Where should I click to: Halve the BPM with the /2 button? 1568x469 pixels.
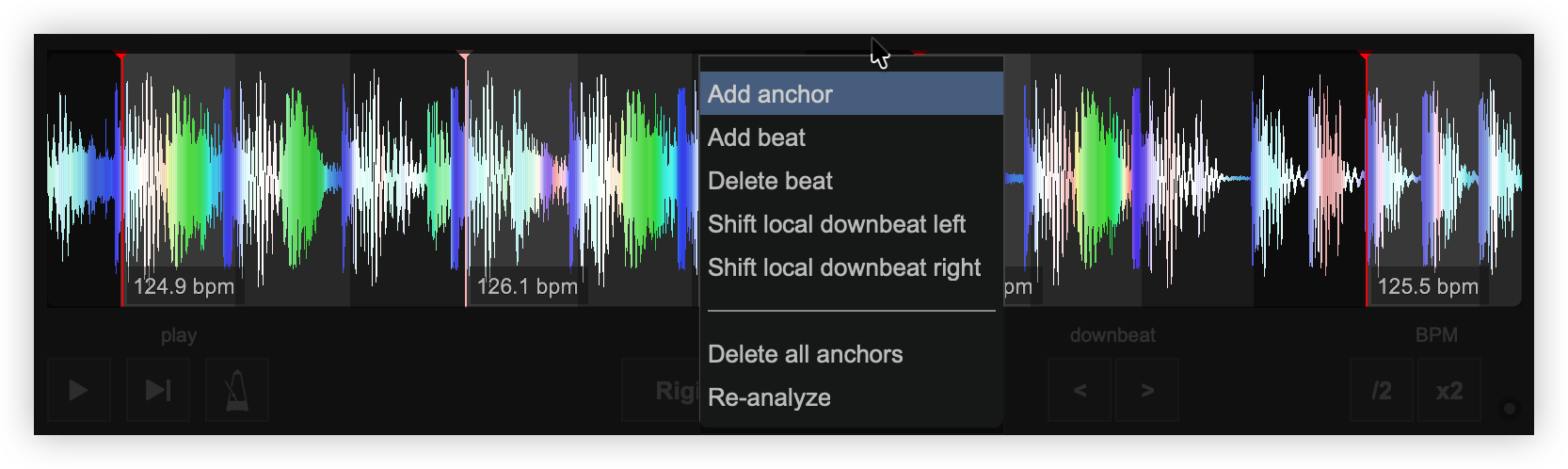[x=1381, y=390]
